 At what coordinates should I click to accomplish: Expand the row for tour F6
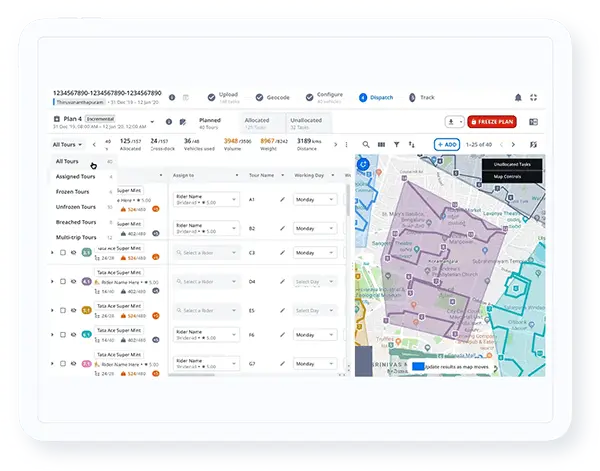tap(52, 335)
